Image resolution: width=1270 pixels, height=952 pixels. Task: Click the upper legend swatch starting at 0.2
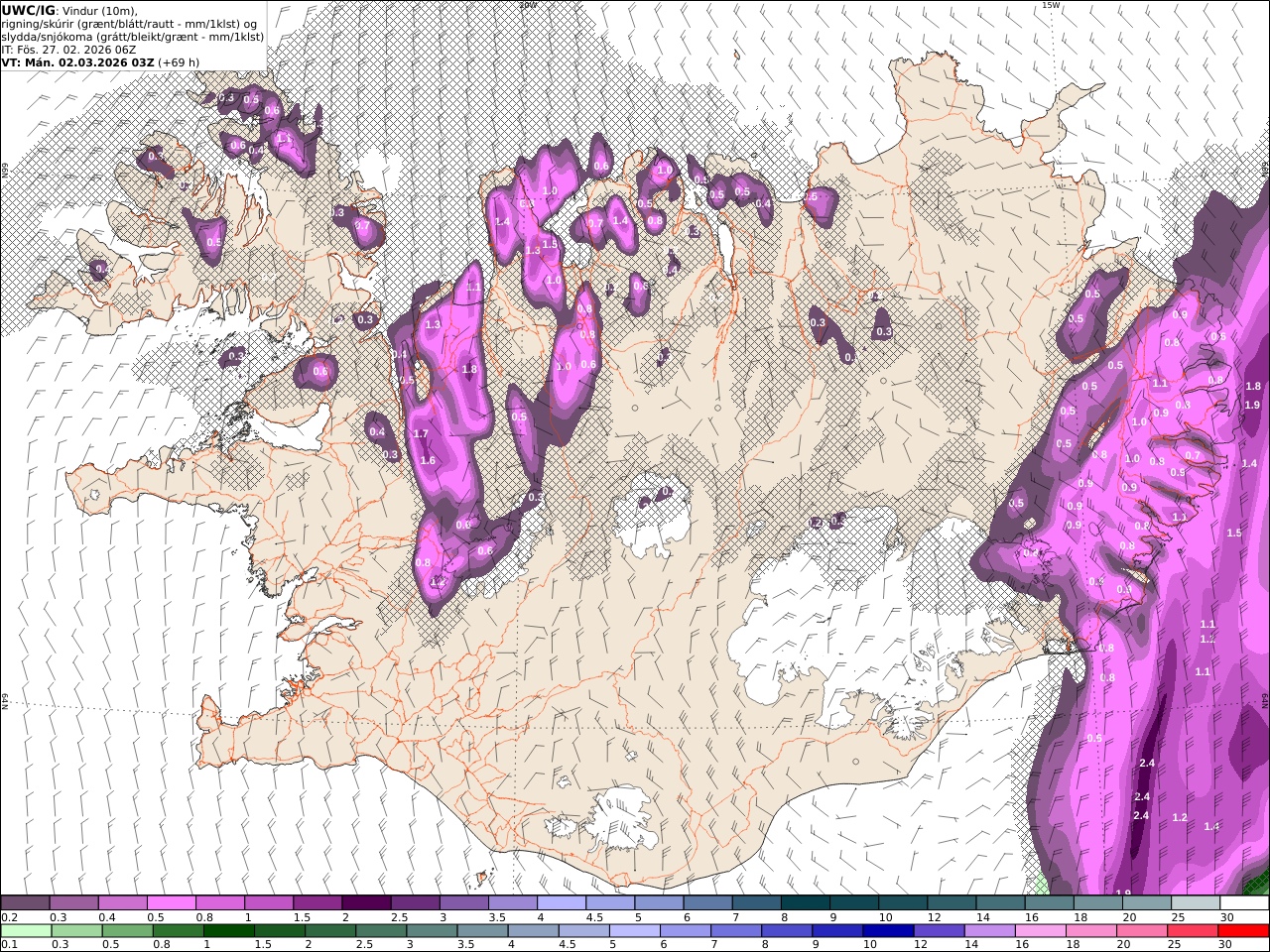pos(25,903)
